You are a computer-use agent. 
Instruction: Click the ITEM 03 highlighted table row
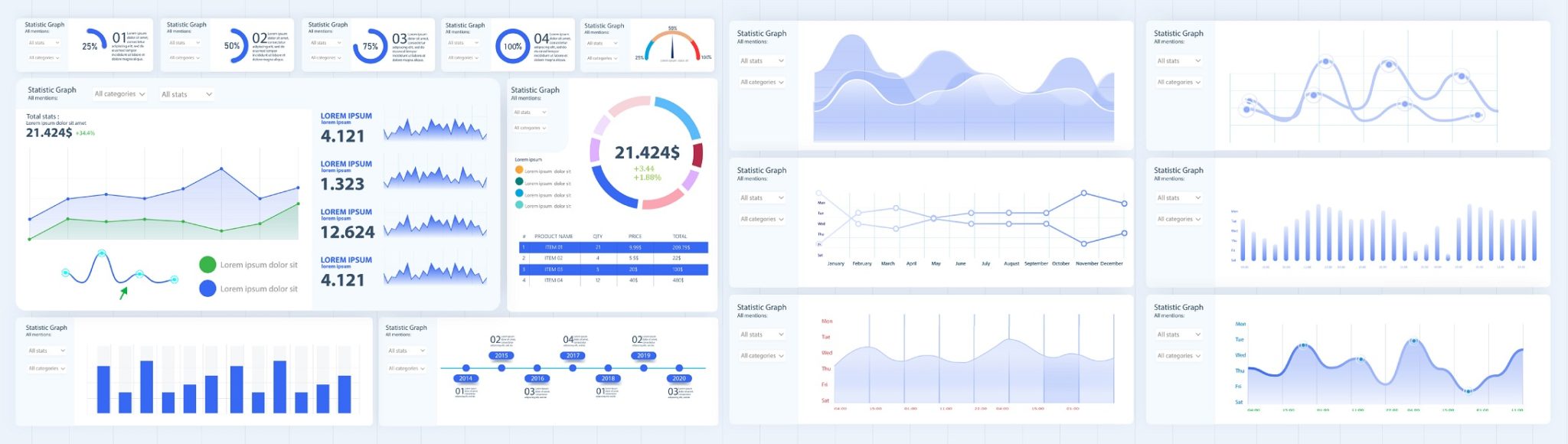(x=613, y=269)
